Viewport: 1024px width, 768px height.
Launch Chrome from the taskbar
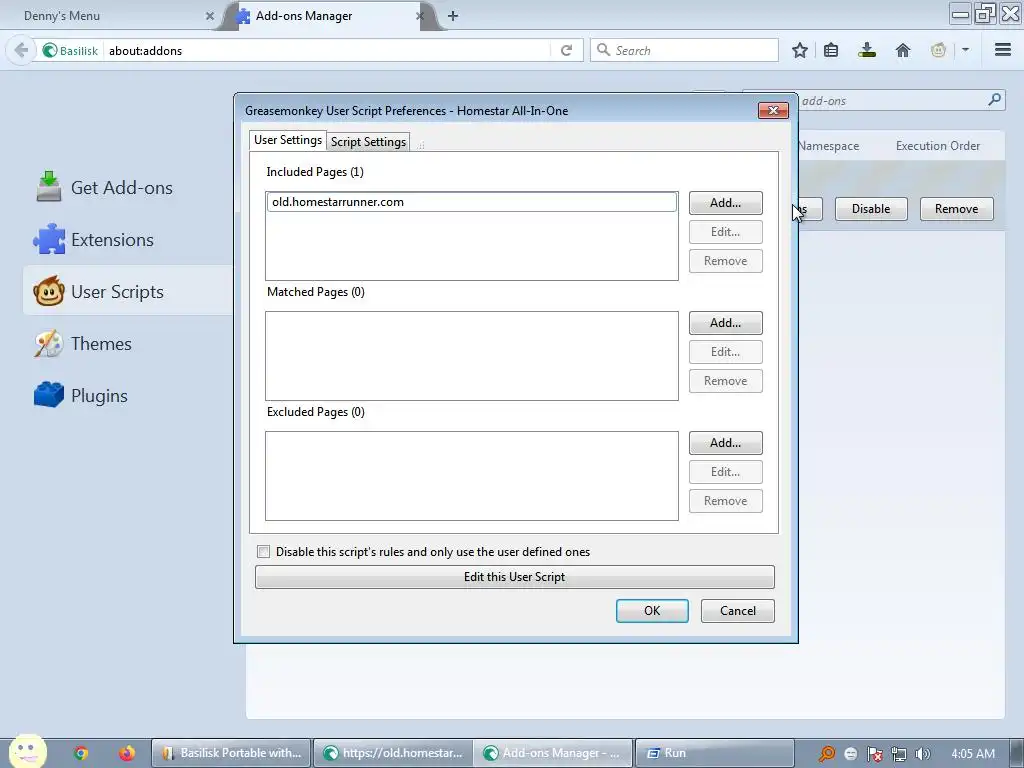[x=81, y=753]
